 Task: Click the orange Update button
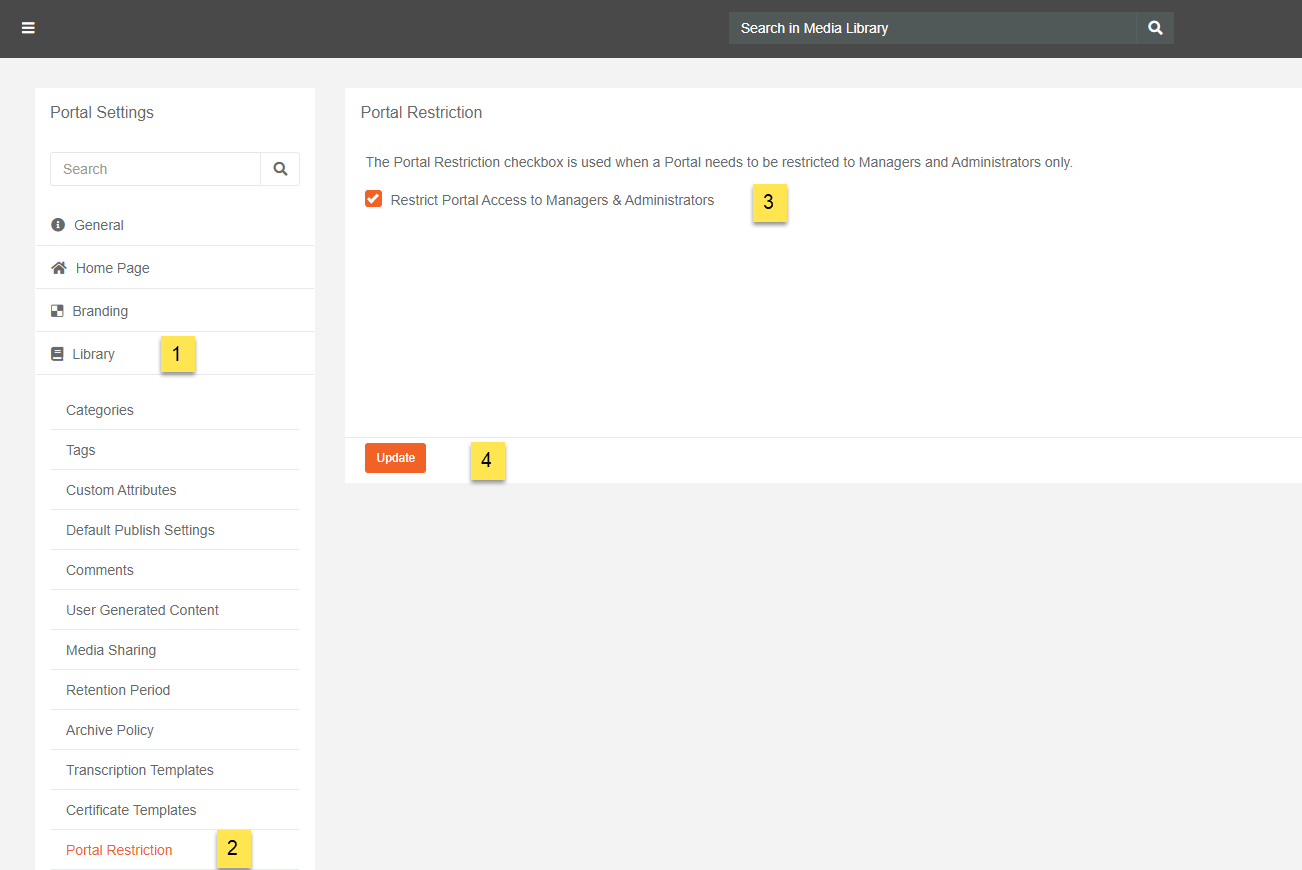coord(395,458)
